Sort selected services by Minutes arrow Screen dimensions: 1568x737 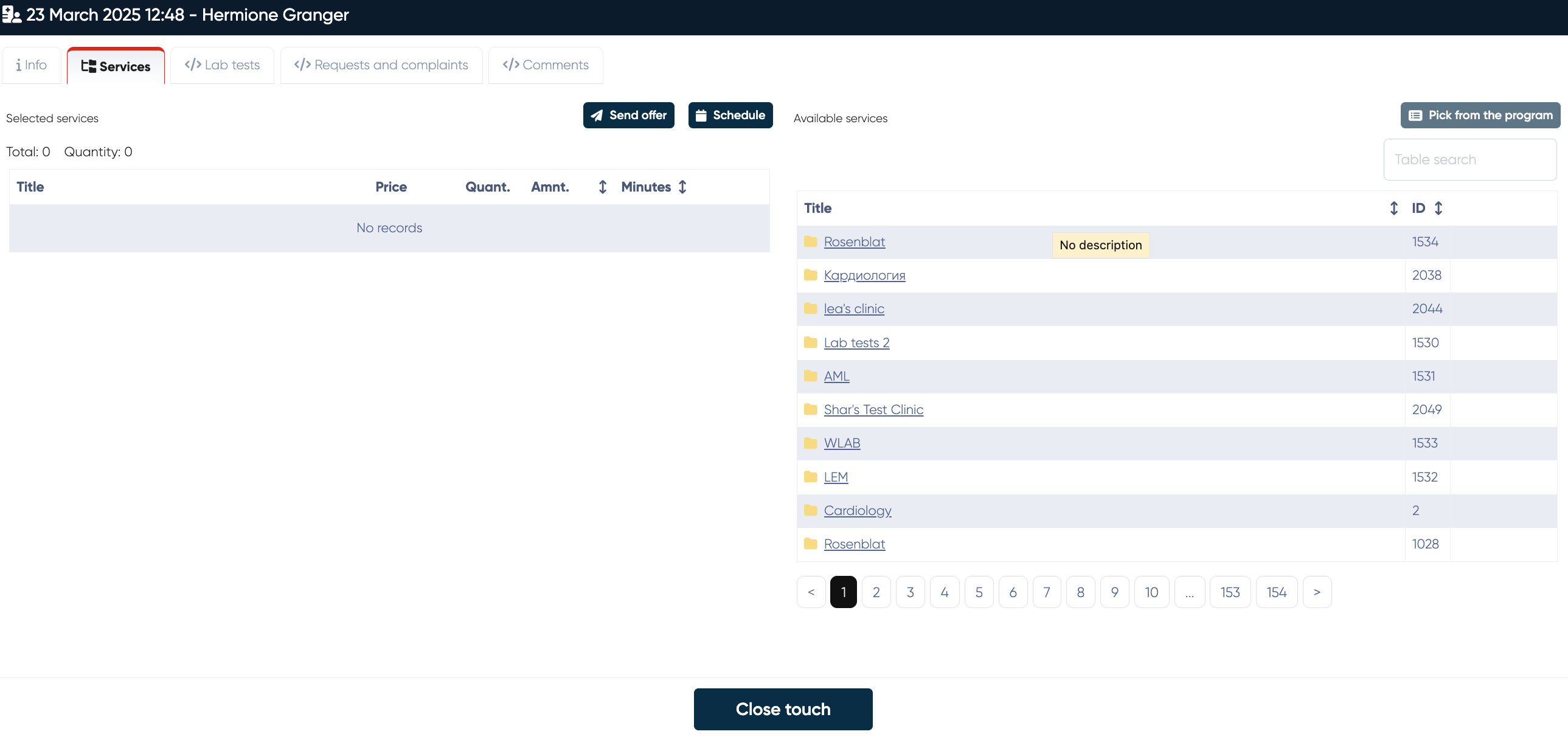[682, 187]
